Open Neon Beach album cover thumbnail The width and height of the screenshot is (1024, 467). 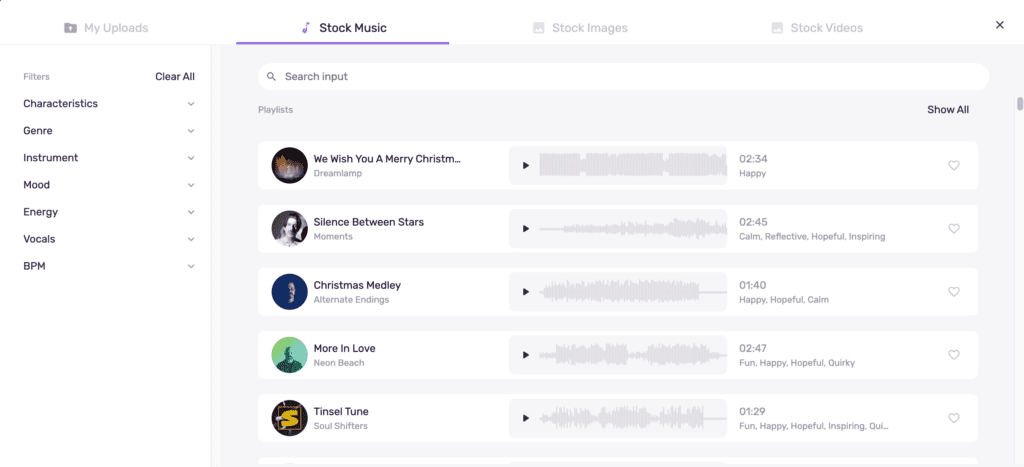pyautogui.click(x=289, y=355)
